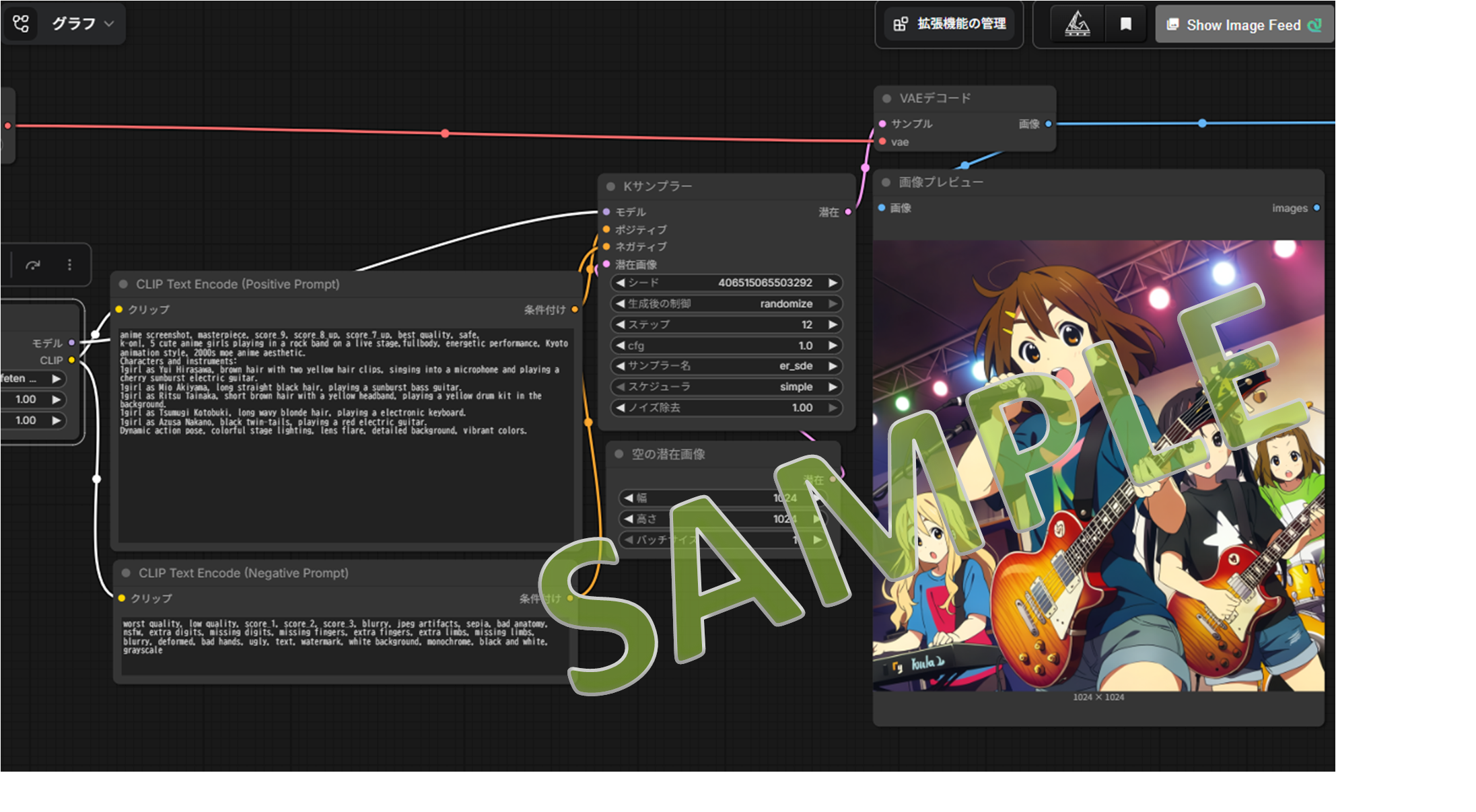The image size is (1476, 812).
Task: Click the ノイズ除去 value slider field
Action: [x=727, y=408]
